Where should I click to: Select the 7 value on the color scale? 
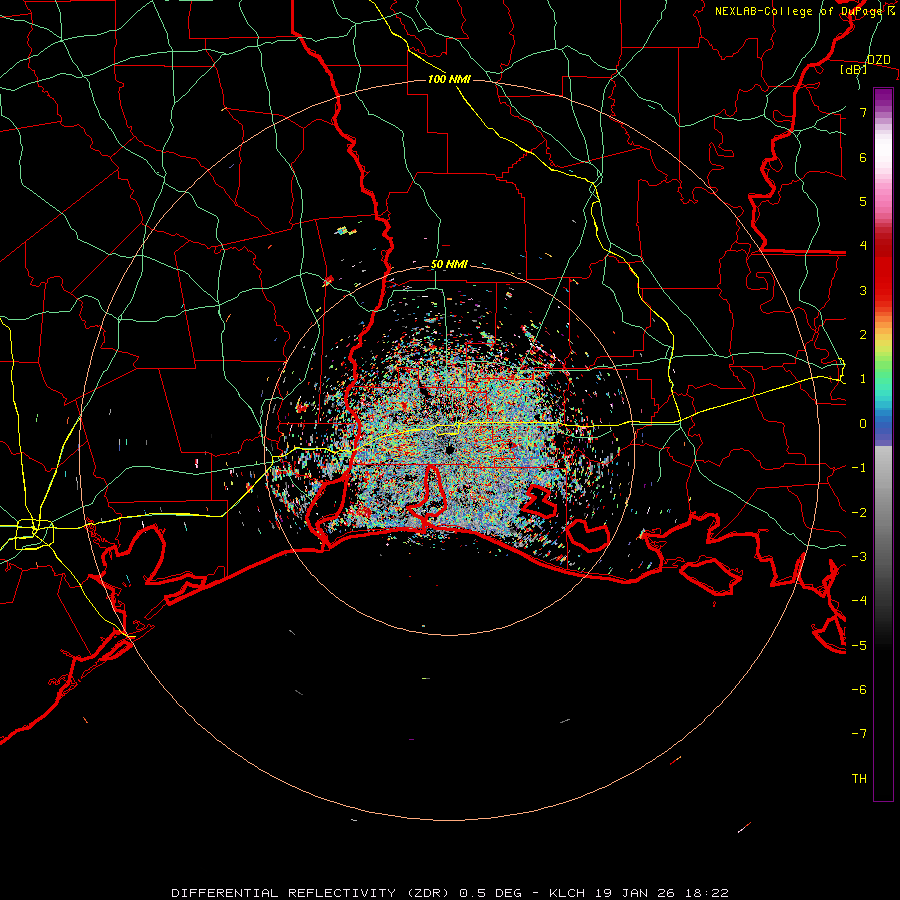(x=863, y=112)
